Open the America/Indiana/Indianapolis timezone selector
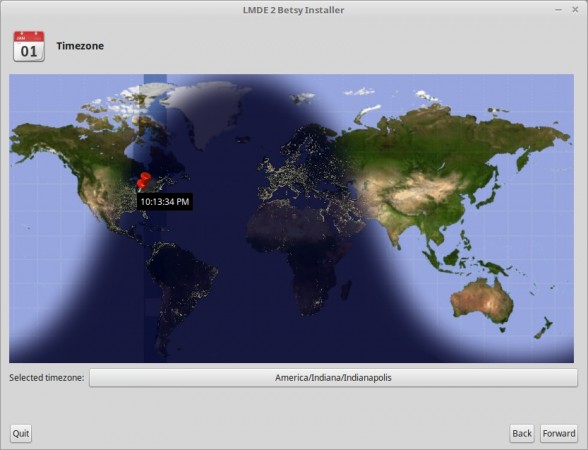Image resolution: width=588 pixels, height=450 pixels. coord(333,378)
